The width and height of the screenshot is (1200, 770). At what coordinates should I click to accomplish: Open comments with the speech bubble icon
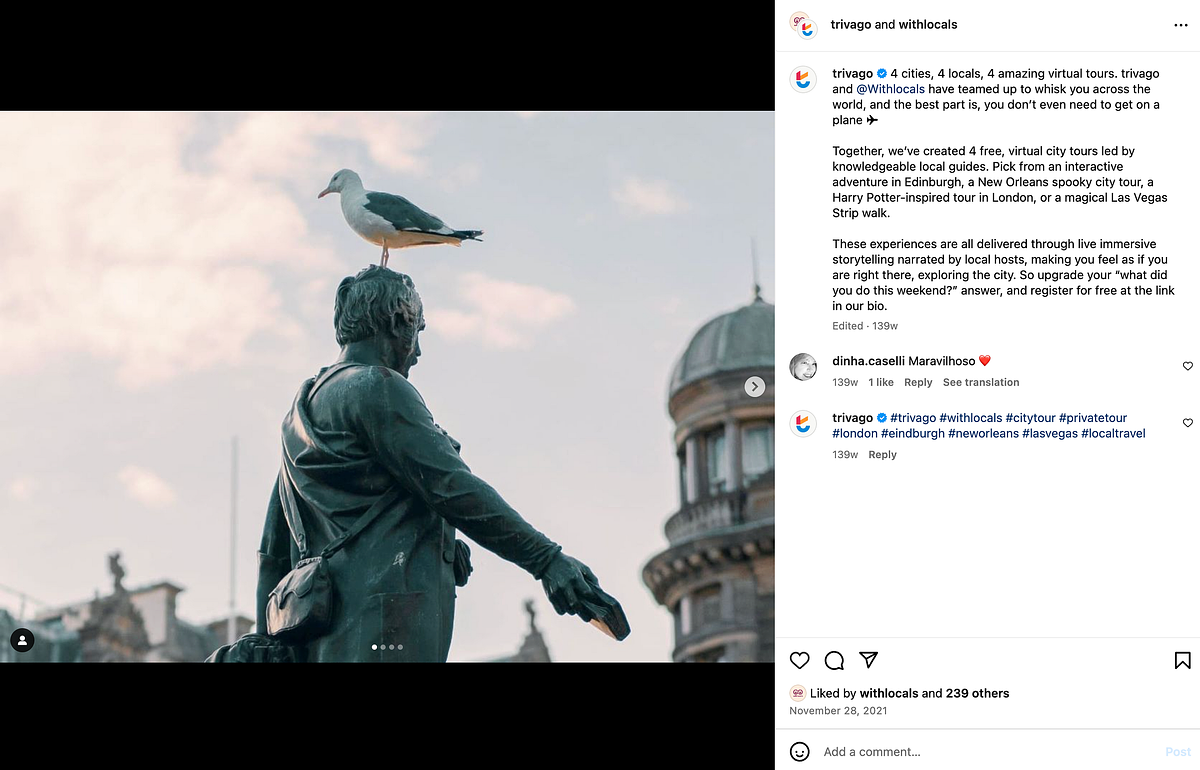pyautogui.click(x=834, y=660)
